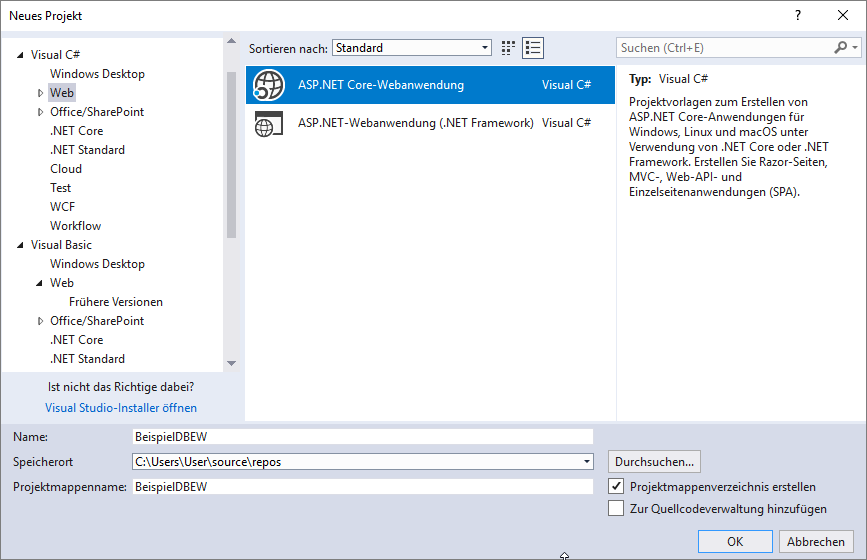Switch to small icons view
Image resolution: width=867 pixels, height=560 pixels.
508,48
